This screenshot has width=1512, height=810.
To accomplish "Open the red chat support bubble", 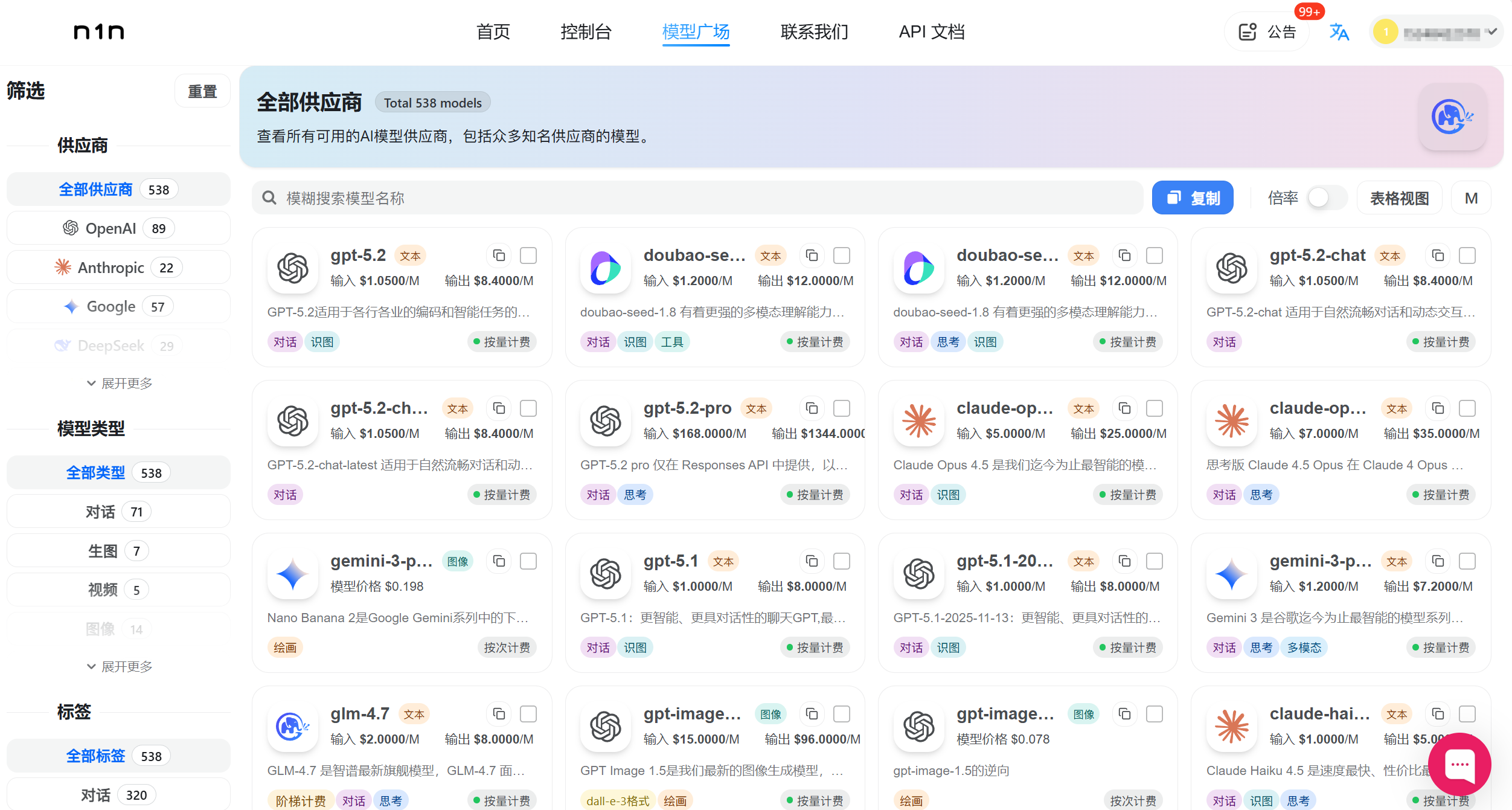I will 1459,763.
